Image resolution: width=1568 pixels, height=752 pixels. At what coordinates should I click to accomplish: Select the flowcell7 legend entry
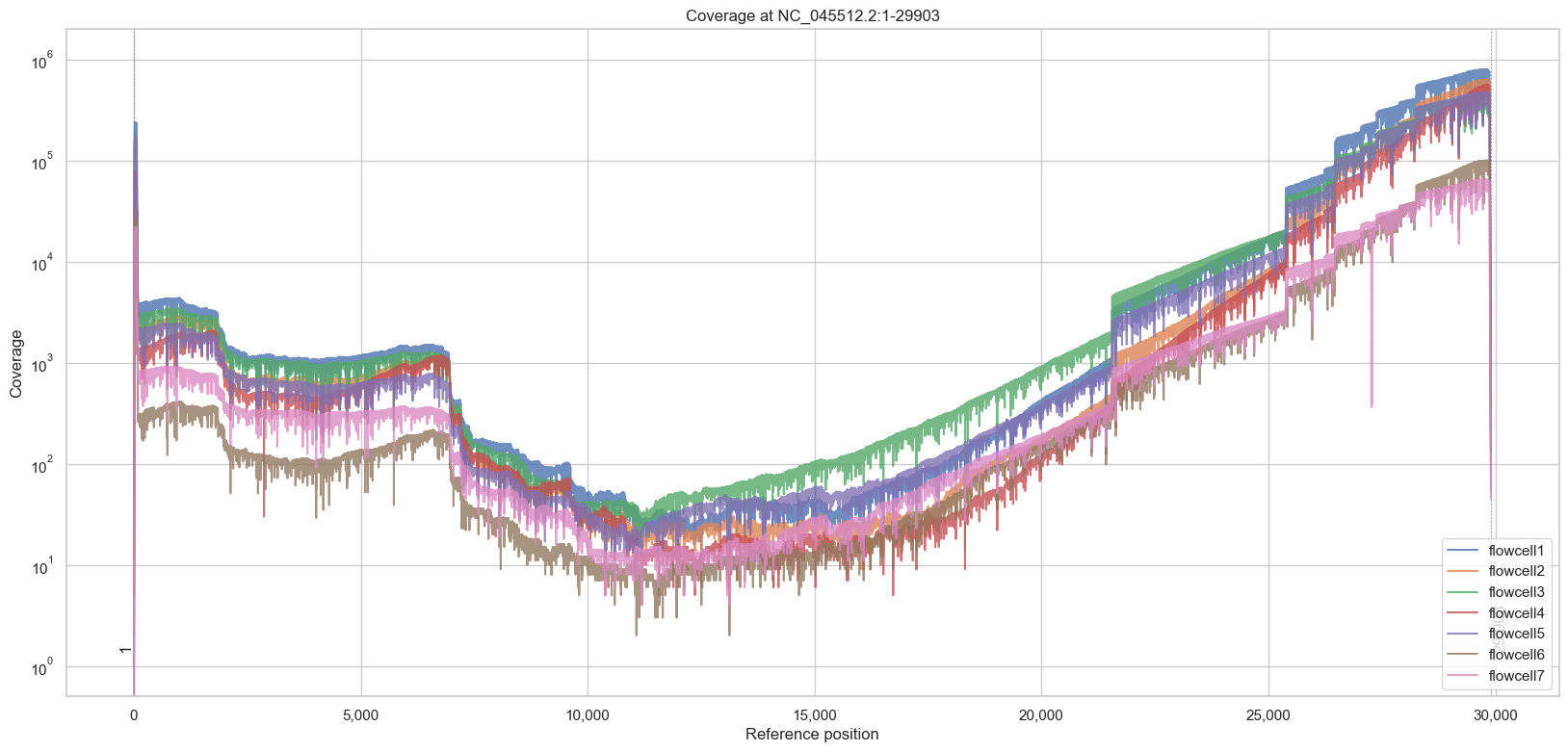coord(1495,676)
